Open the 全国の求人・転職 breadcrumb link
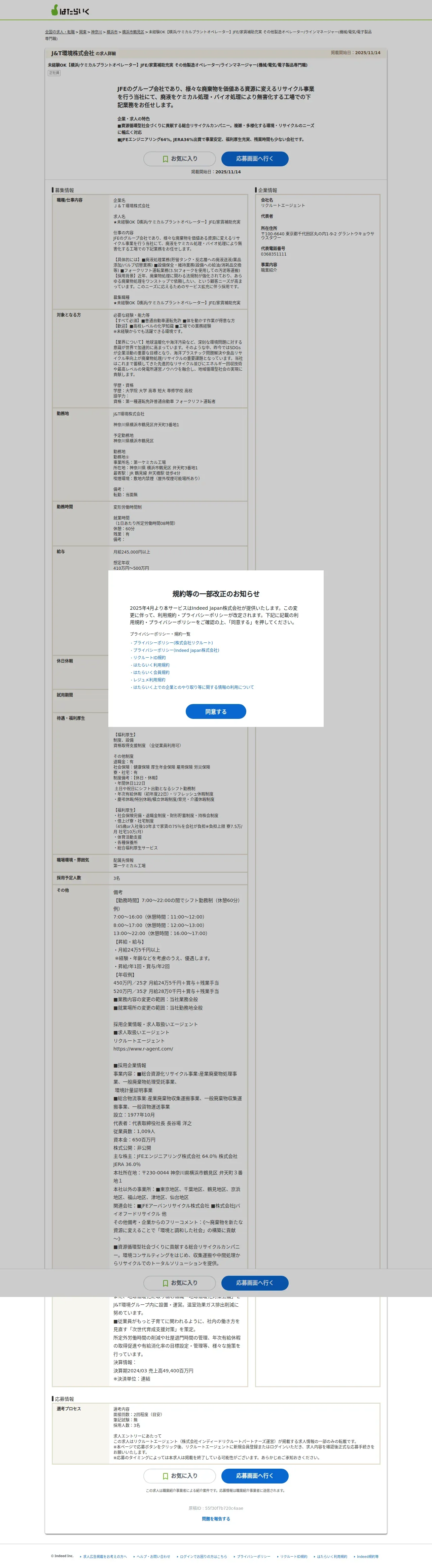Viewport: 432px width, 1568px height. [60, 32]
